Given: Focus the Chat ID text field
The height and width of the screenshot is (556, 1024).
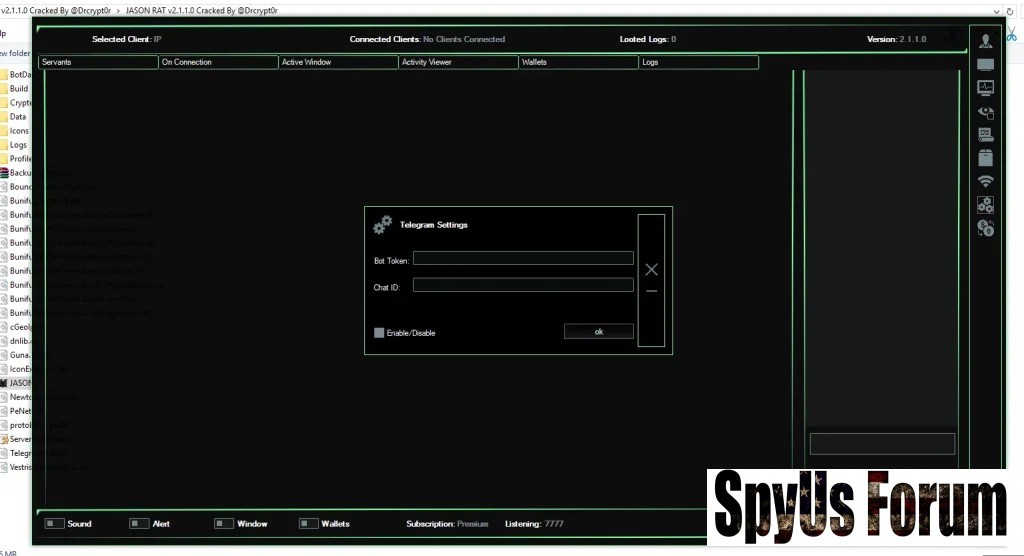Looking at the screenshot, I should click(523, 285).
